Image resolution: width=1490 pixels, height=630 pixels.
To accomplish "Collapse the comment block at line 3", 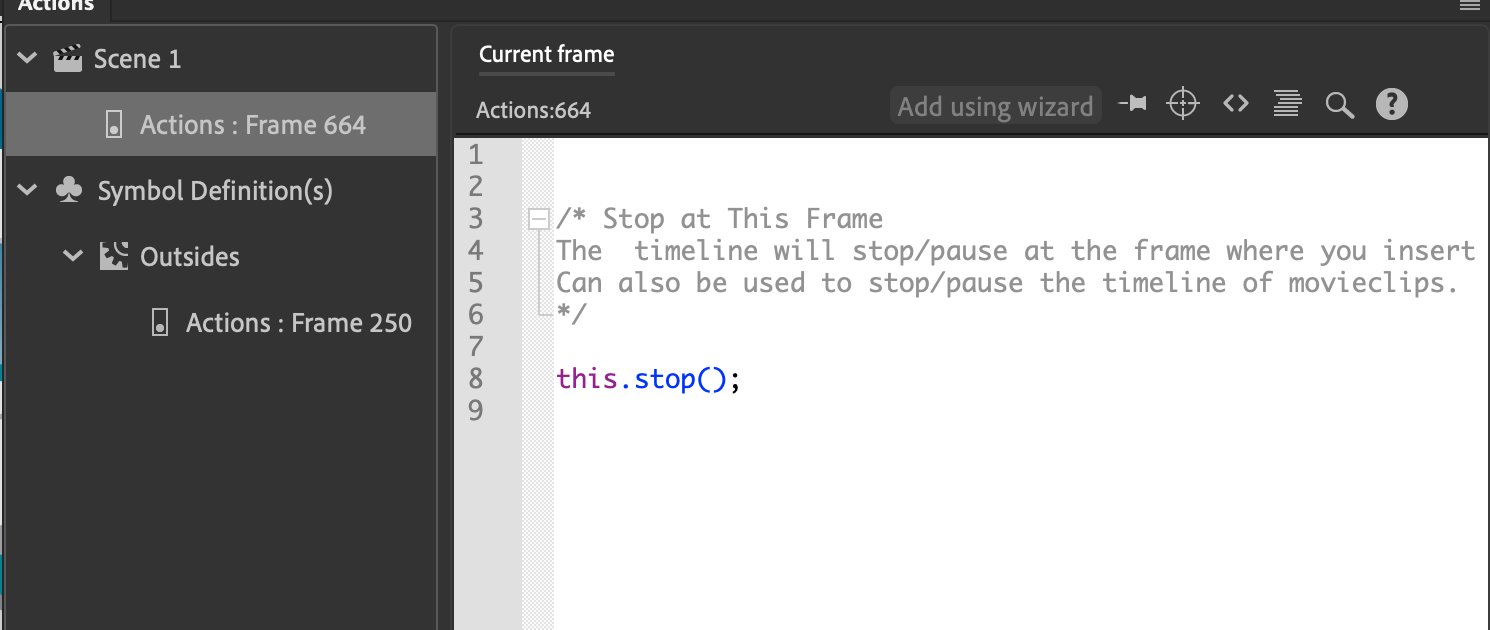I will click(538, 217).
